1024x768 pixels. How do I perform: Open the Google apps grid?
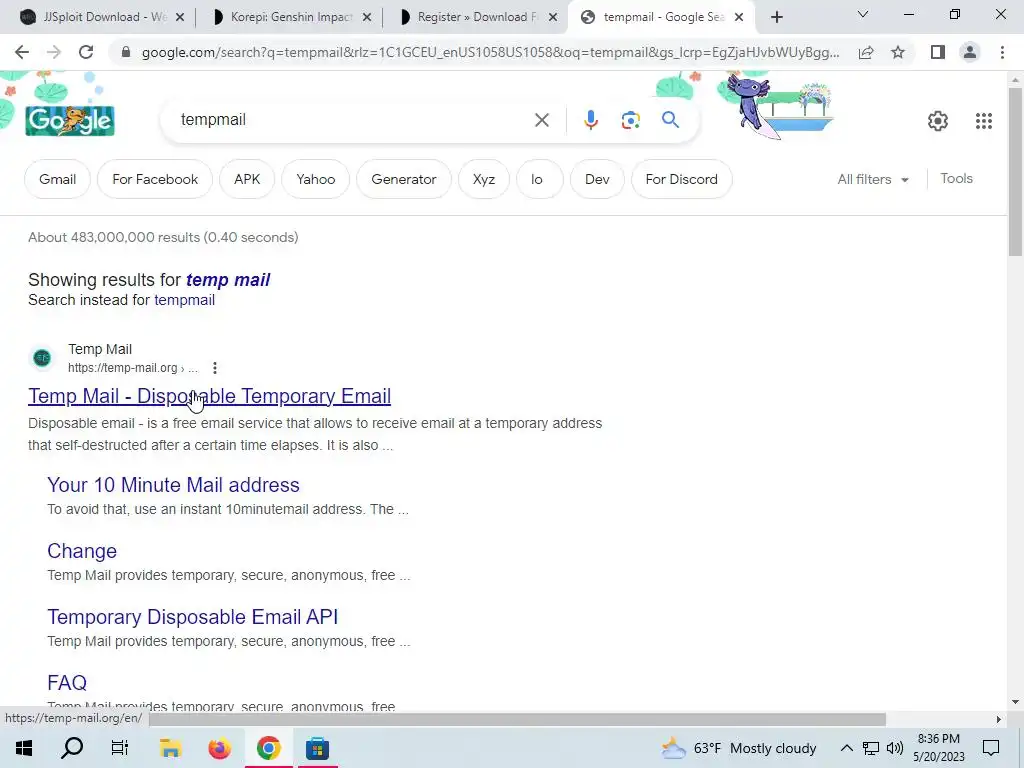coord(984,121)
